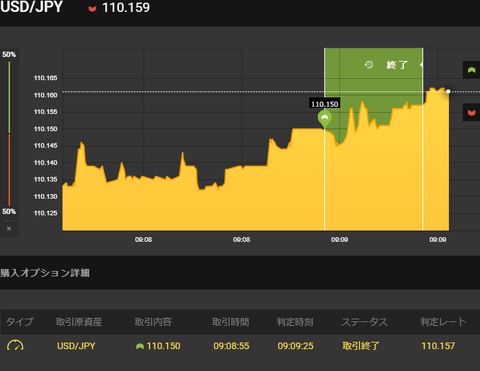Click the trader sentiment 50% gauge bar

pos(9,133)
